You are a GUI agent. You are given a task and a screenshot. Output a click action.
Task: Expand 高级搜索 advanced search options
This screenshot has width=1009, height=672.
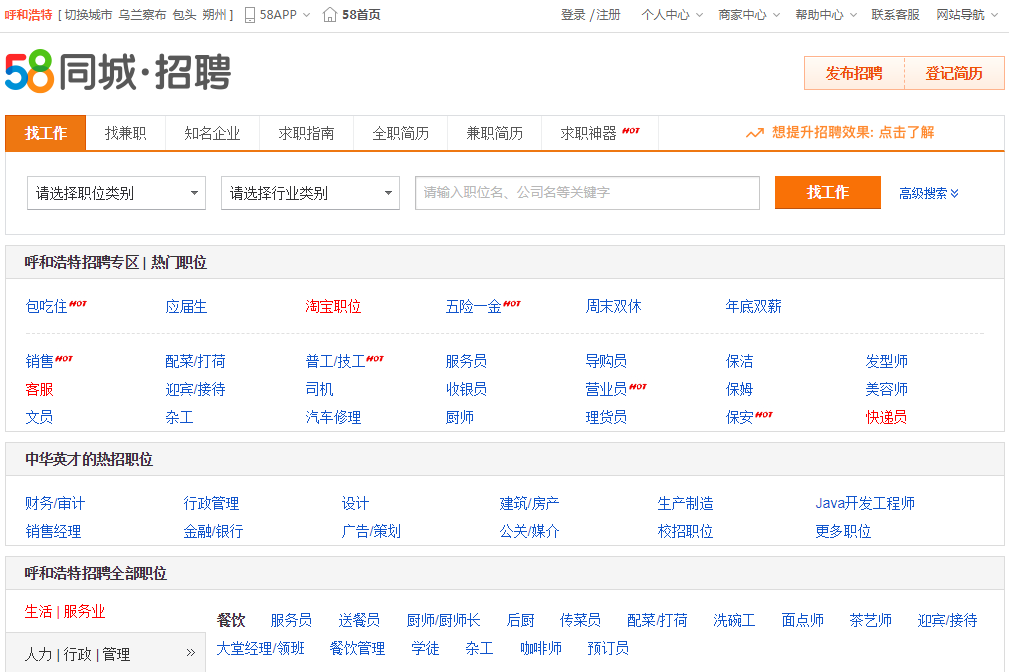tap(928, 193)
